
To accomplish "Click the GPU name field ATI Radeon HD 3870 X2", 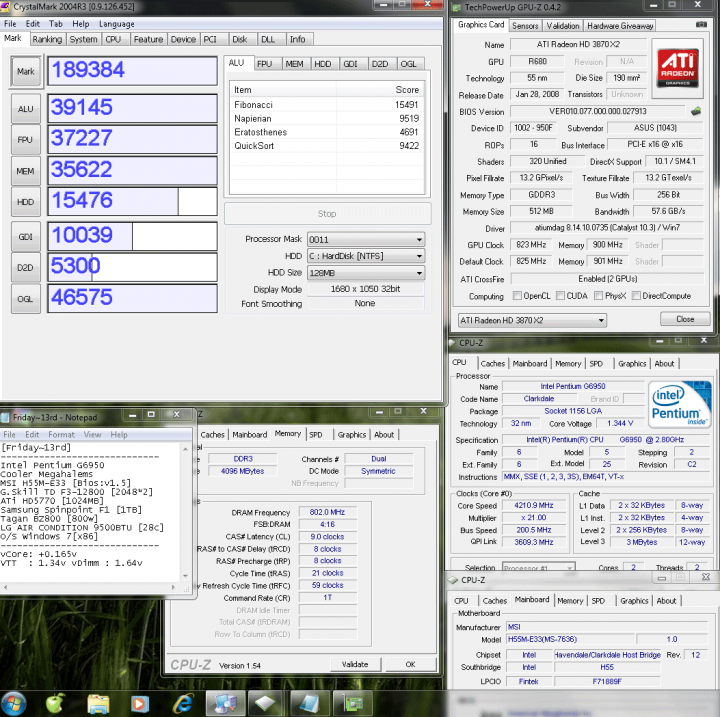I will point(578,44).
